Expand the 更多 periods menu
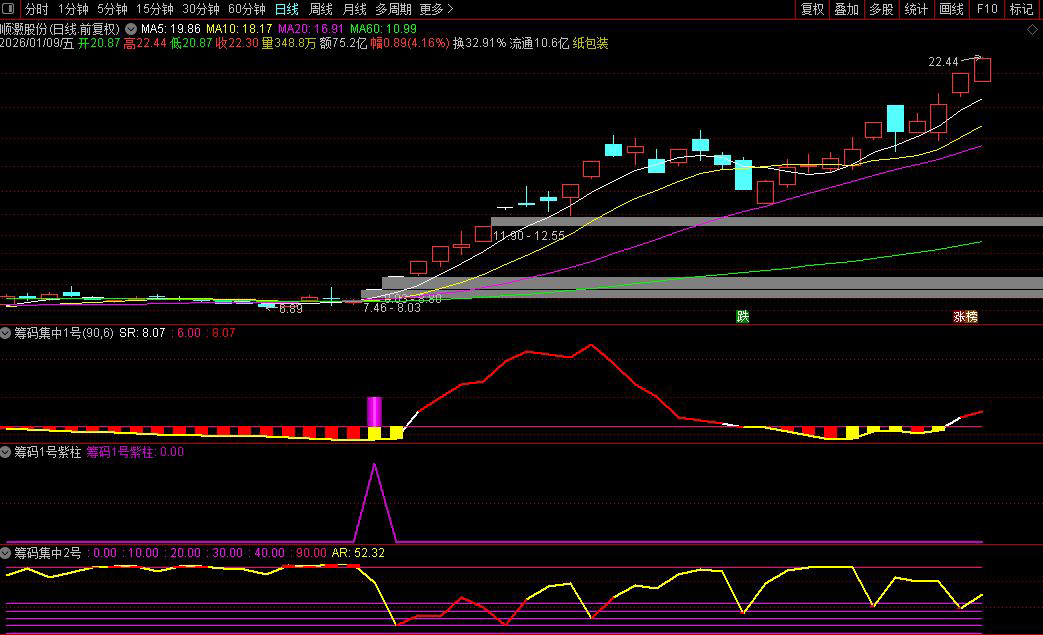This screenshot has height=635, width=1043. (436, 9)
